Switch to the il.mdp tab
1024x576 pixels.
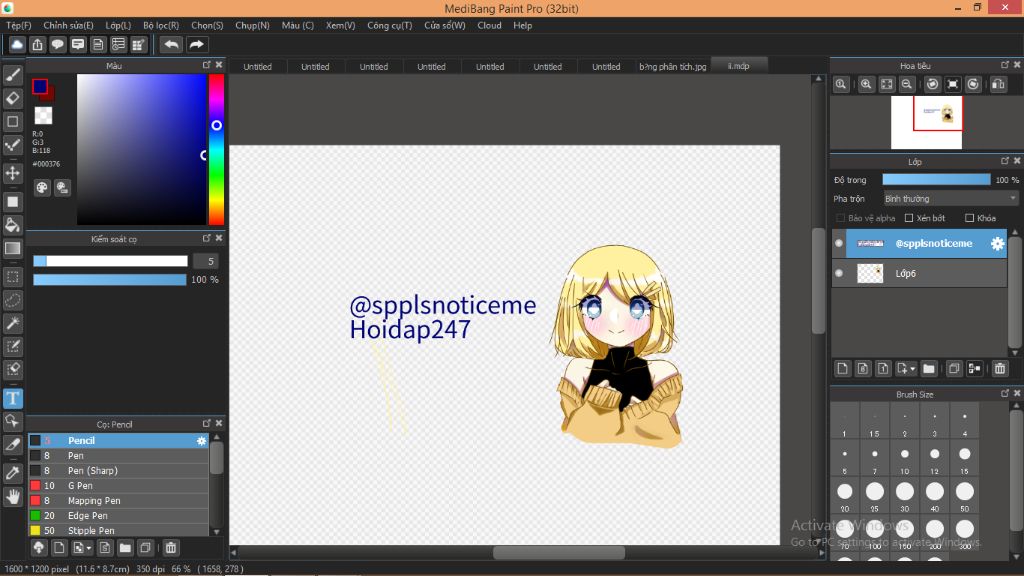(x=739, y=66)
